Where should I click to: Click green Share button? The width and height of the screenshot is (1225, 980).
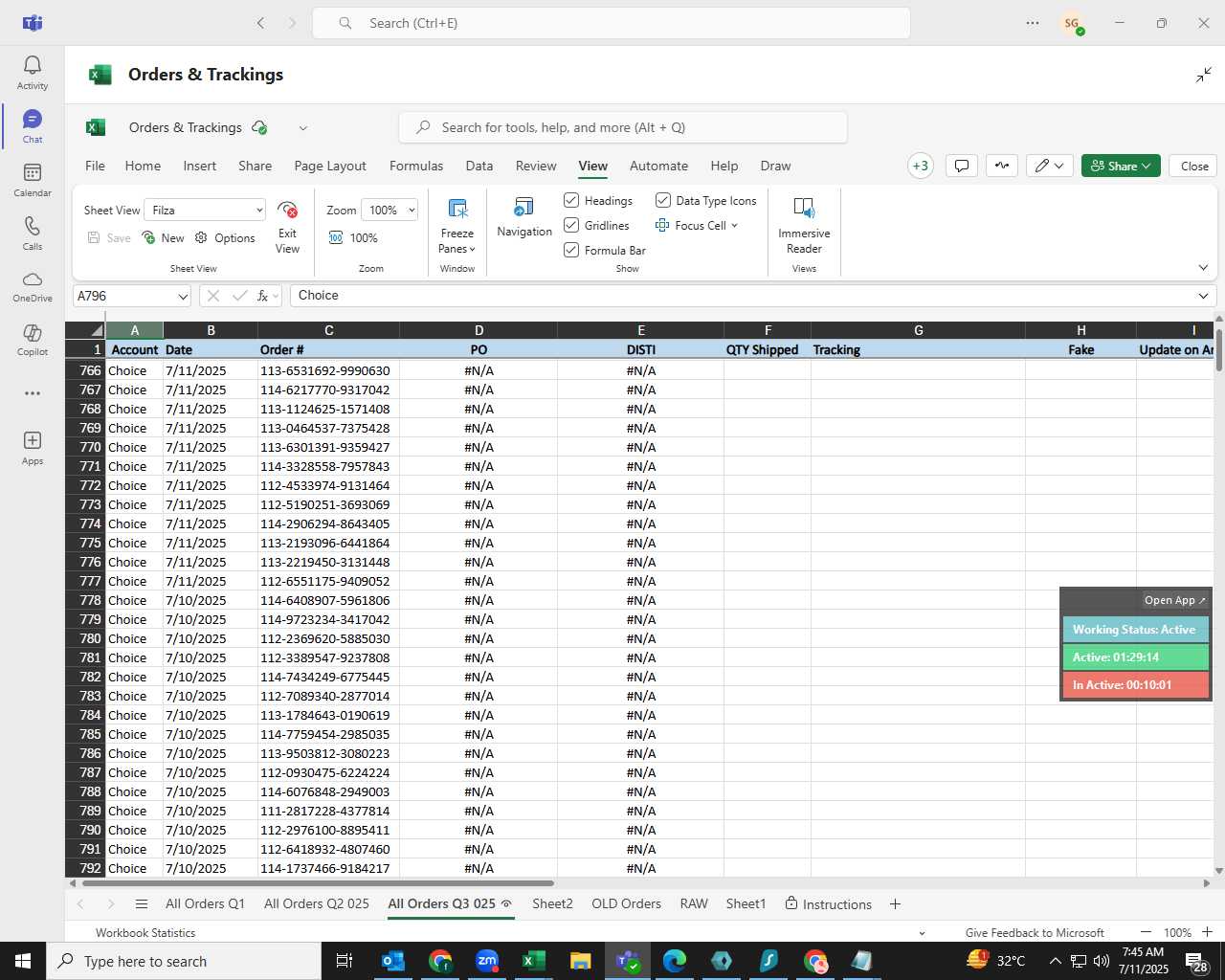coord(1121,166)
